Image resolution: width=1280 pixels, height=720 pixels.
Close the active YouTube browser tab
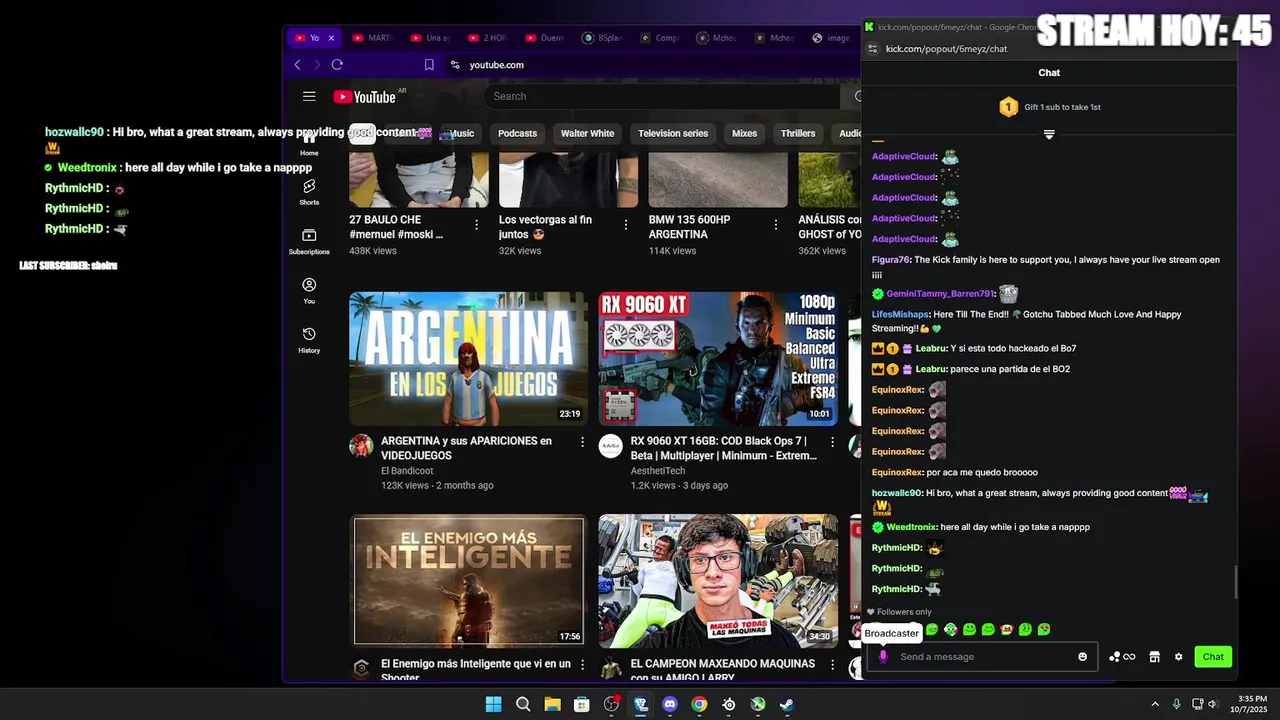[331, 38]
